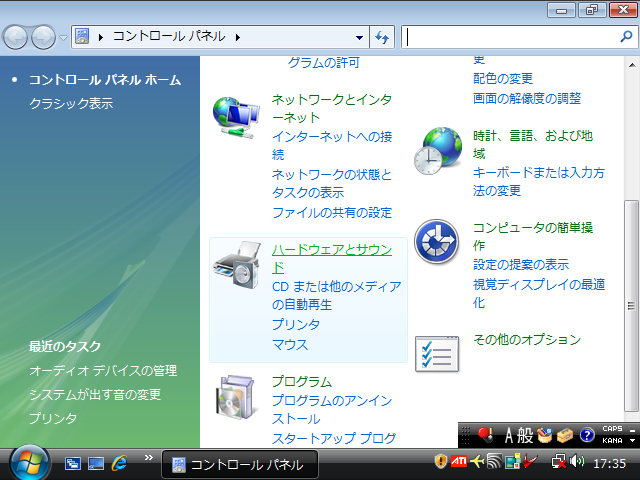Click CD または他のメディアの自動再生 link
Image resolution: width=640 pixels, height=480 pixels.
(337, 296)
